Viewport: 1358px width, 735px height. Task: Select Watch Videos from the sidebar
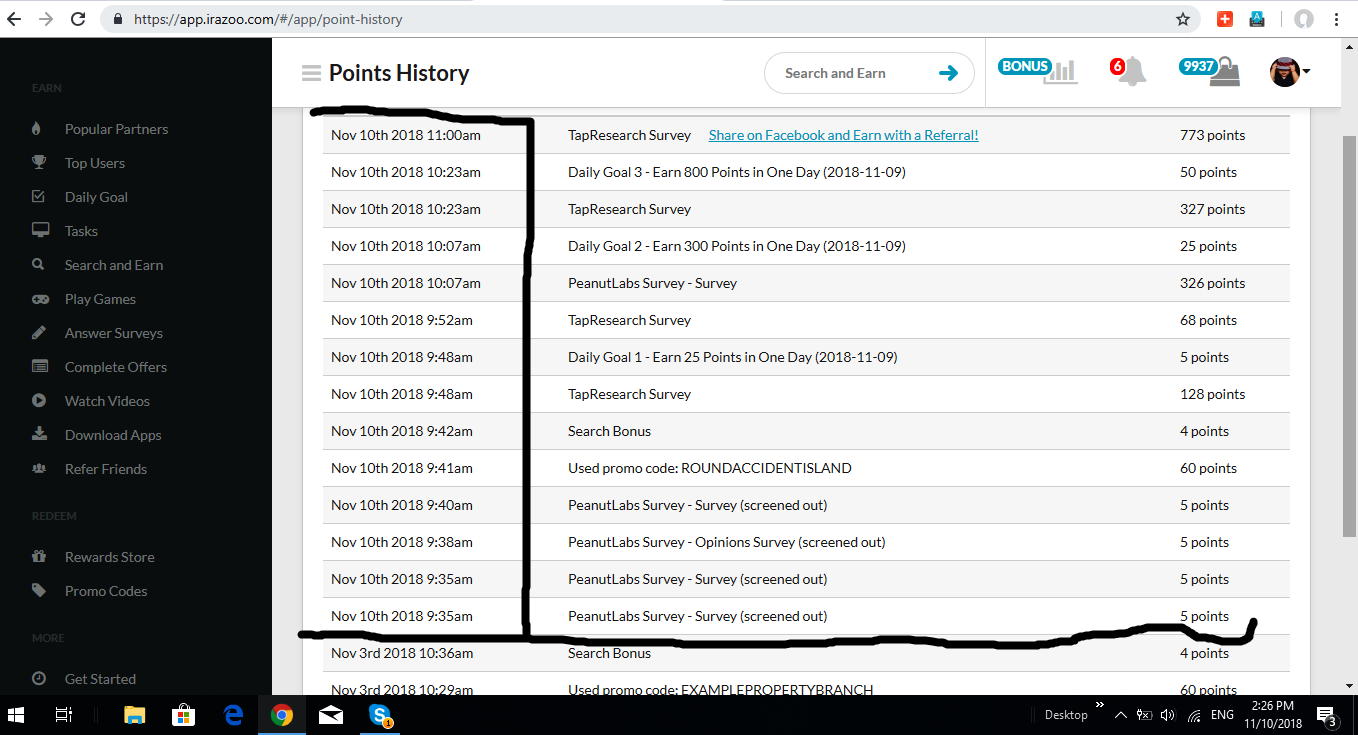107,401
